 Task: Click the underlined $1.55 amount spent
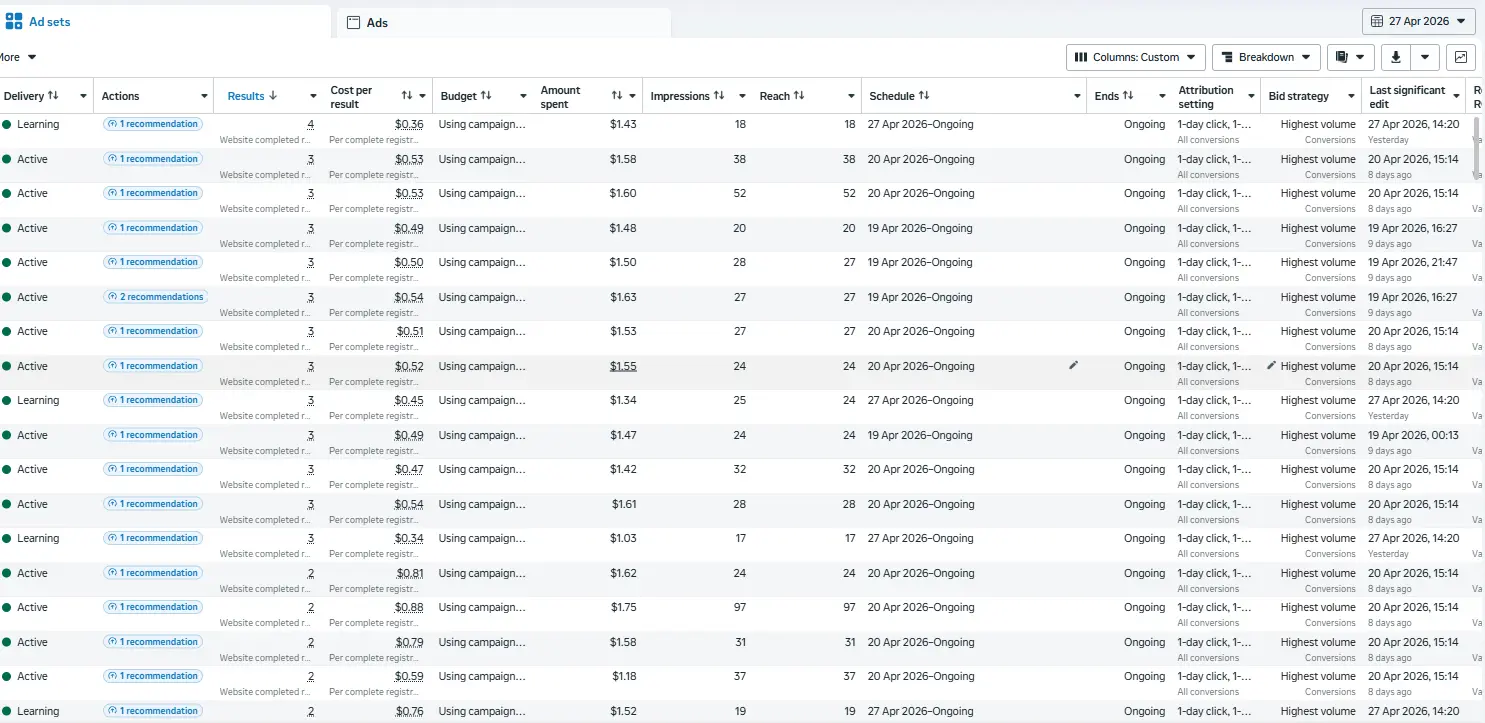point(623,366)
